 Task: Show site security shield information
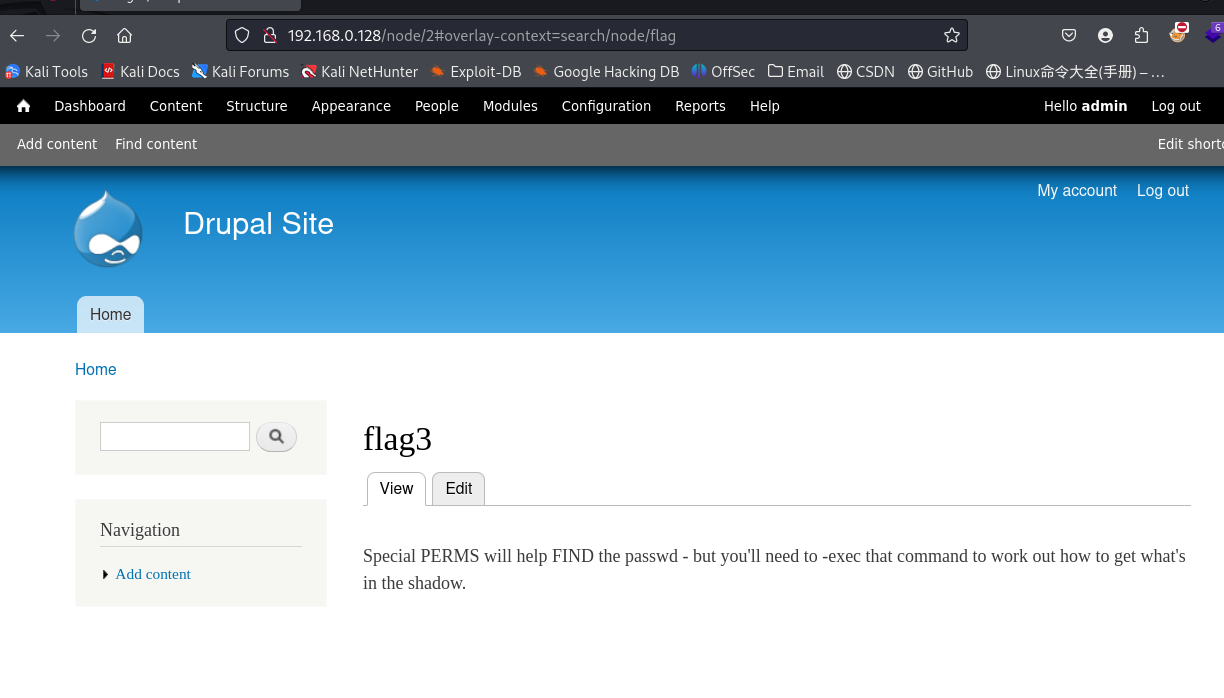tap(242, 36)
